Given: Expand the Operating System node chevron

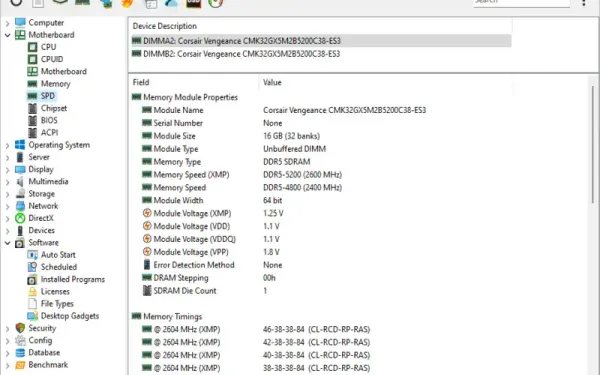Looking at the screenshot, I should 7,145.
